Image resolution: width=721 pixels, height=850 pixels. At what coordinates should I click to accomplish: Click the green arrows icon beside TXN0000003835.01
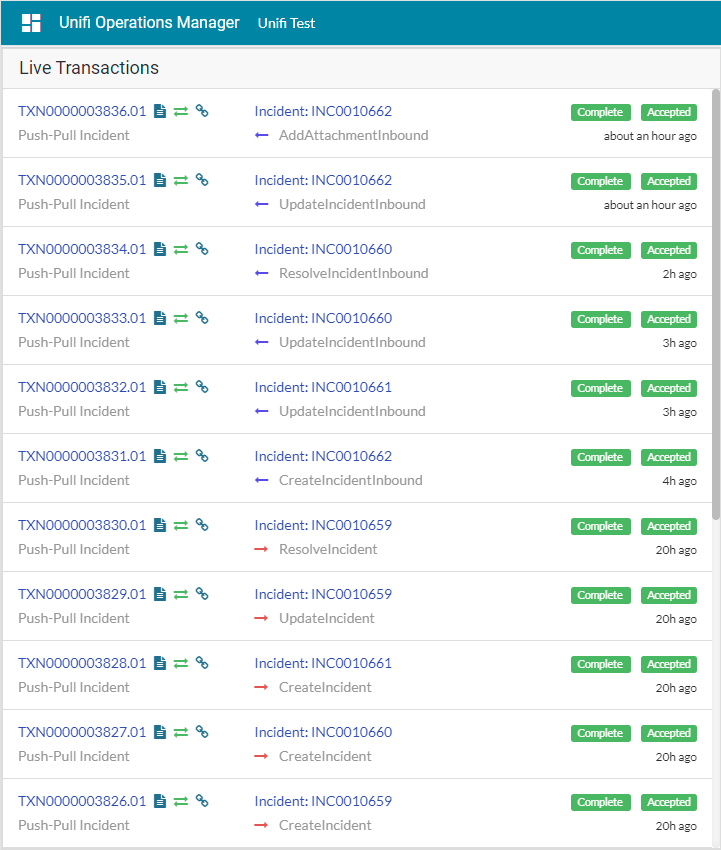tap(181, 180)
